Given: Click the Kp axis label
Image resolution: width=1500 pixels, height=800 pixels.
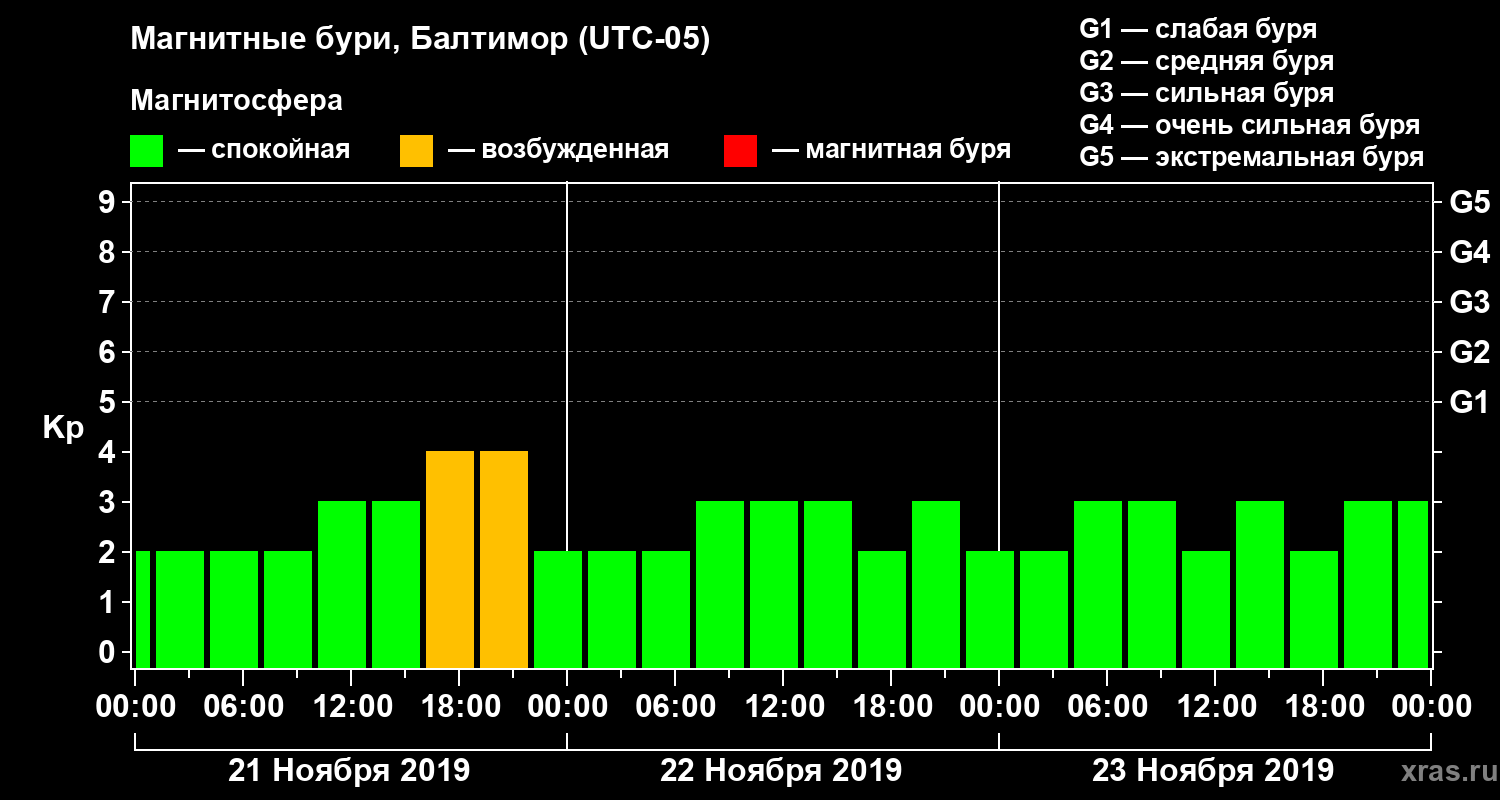Looking at the screenshot, I should tap(63, 429).
